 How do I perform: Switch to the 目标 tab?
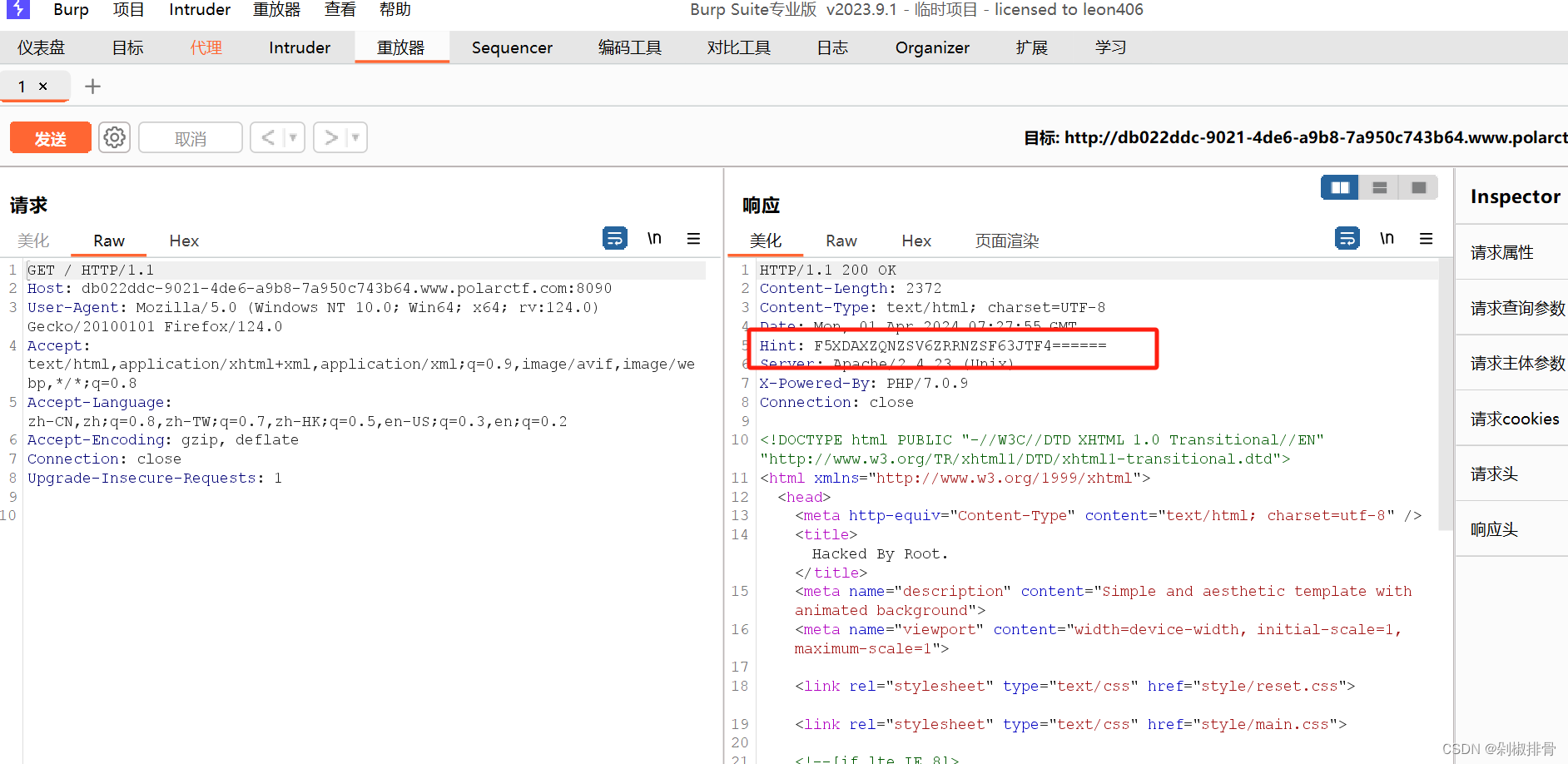tap(128, 47)
